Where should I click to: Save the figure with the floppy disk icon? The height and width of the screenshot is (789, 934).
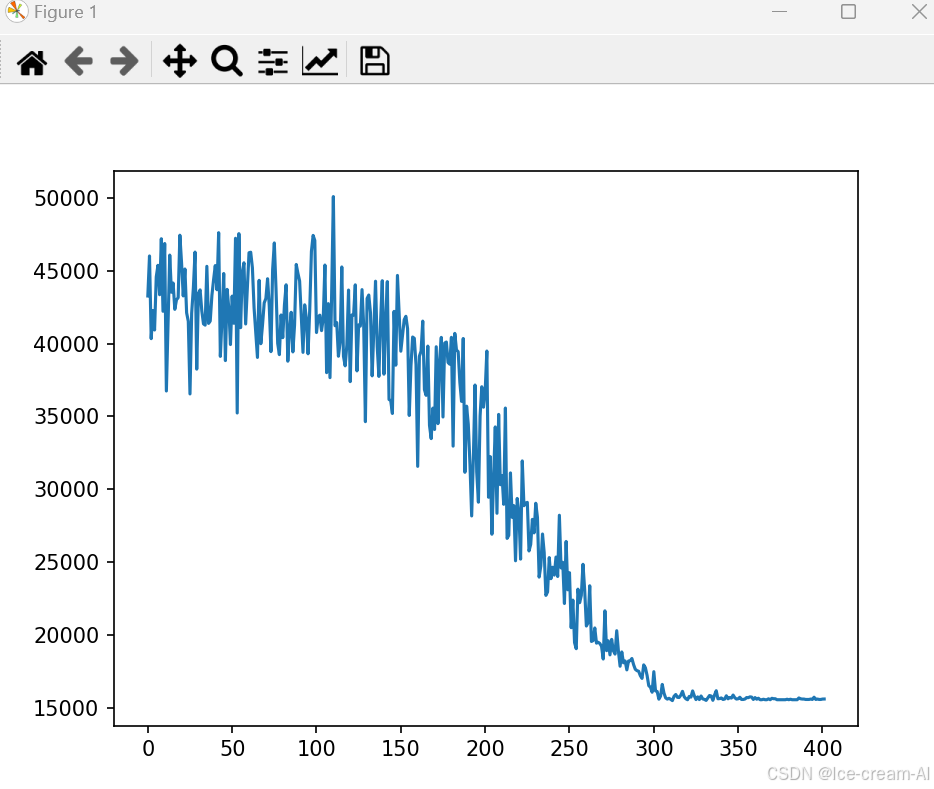[375, 61]
